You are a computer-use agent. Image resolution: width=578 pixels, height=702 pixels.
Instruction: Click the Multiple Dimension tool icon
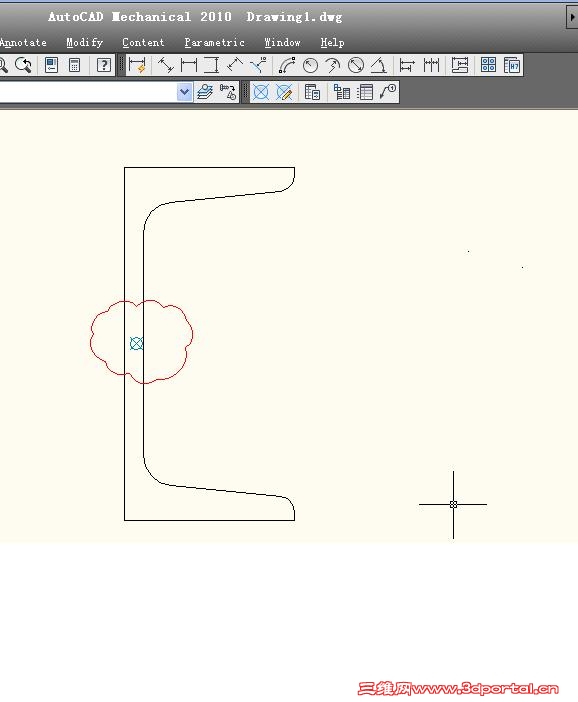pos(460,65)
